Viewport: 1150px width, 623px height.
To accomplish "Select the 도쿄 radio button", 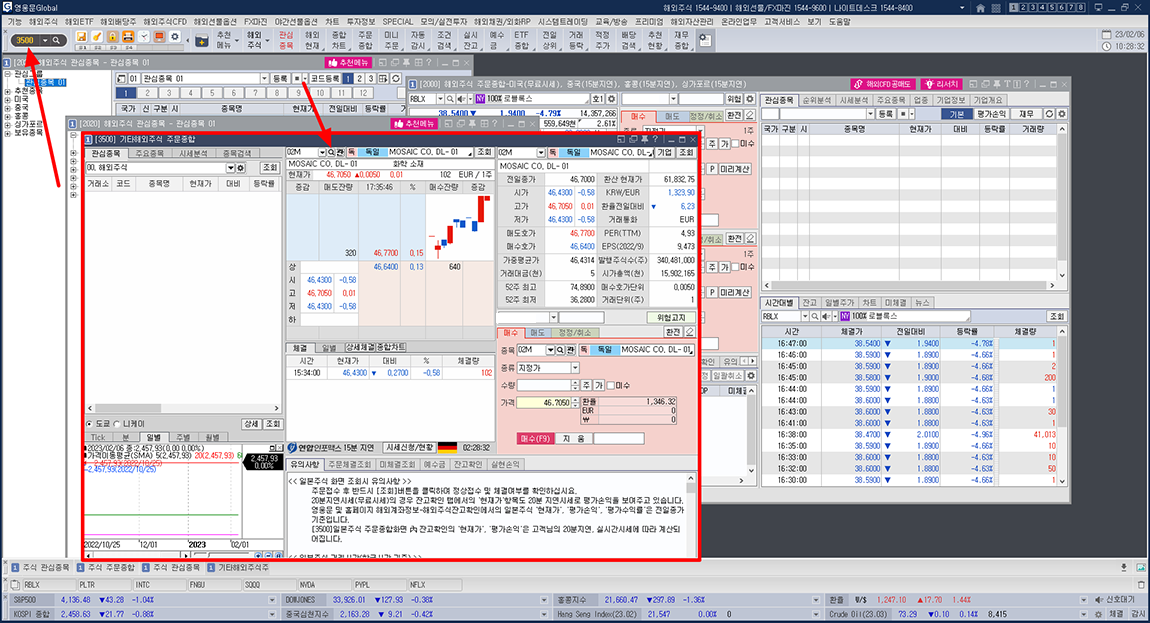I will click(89, 424).
